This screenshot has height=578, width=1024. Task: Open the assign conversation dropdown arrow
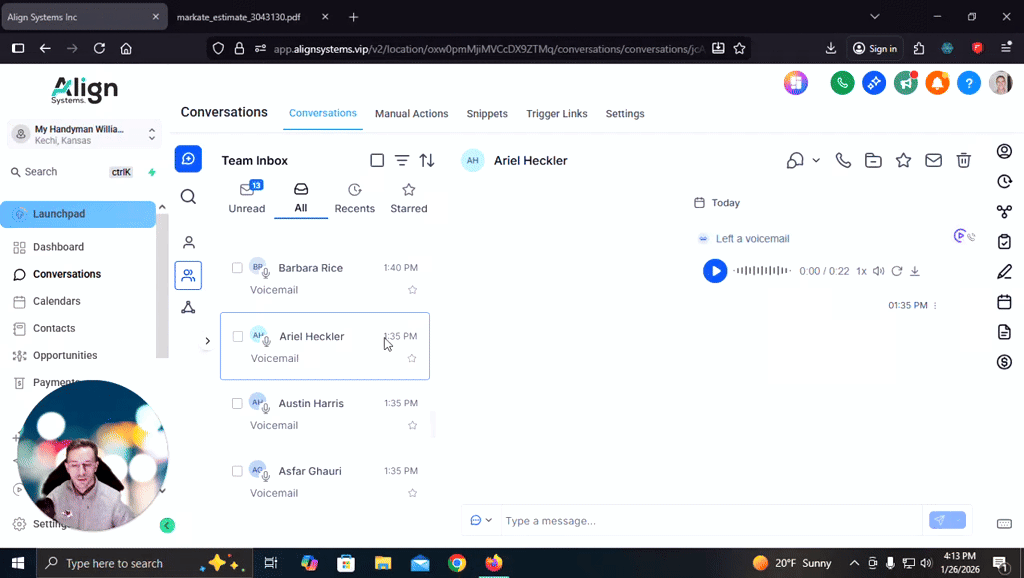click(816, 160)
